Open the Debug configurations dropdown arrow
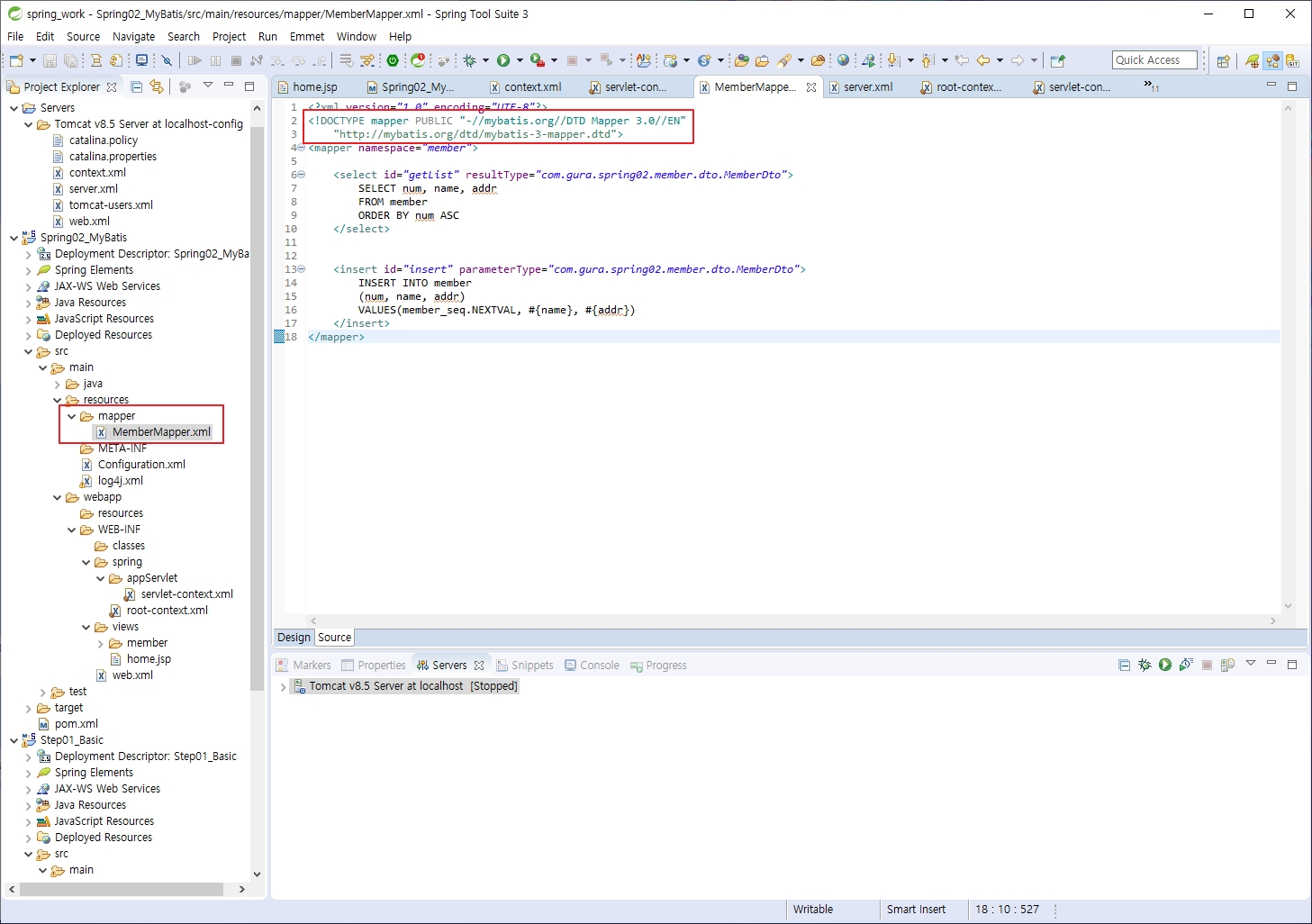This screenshot has width=1312, height=924. pos(484,60)
